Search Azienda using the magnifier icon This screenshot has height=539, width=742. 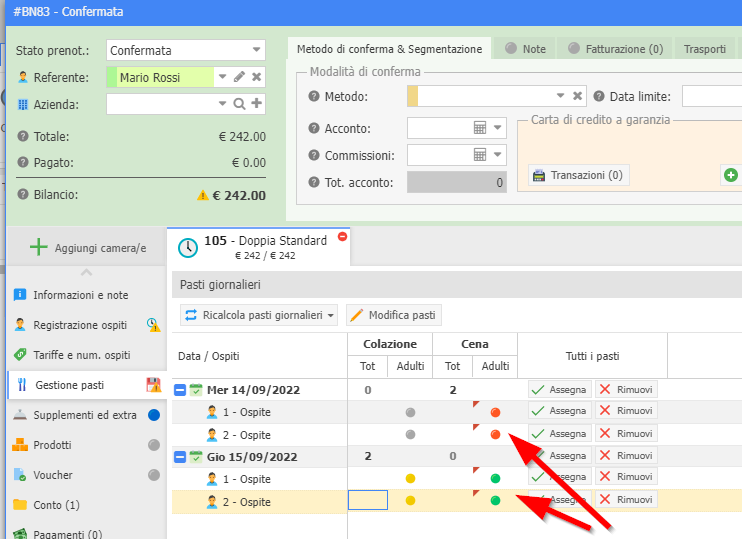coord(239,104)
